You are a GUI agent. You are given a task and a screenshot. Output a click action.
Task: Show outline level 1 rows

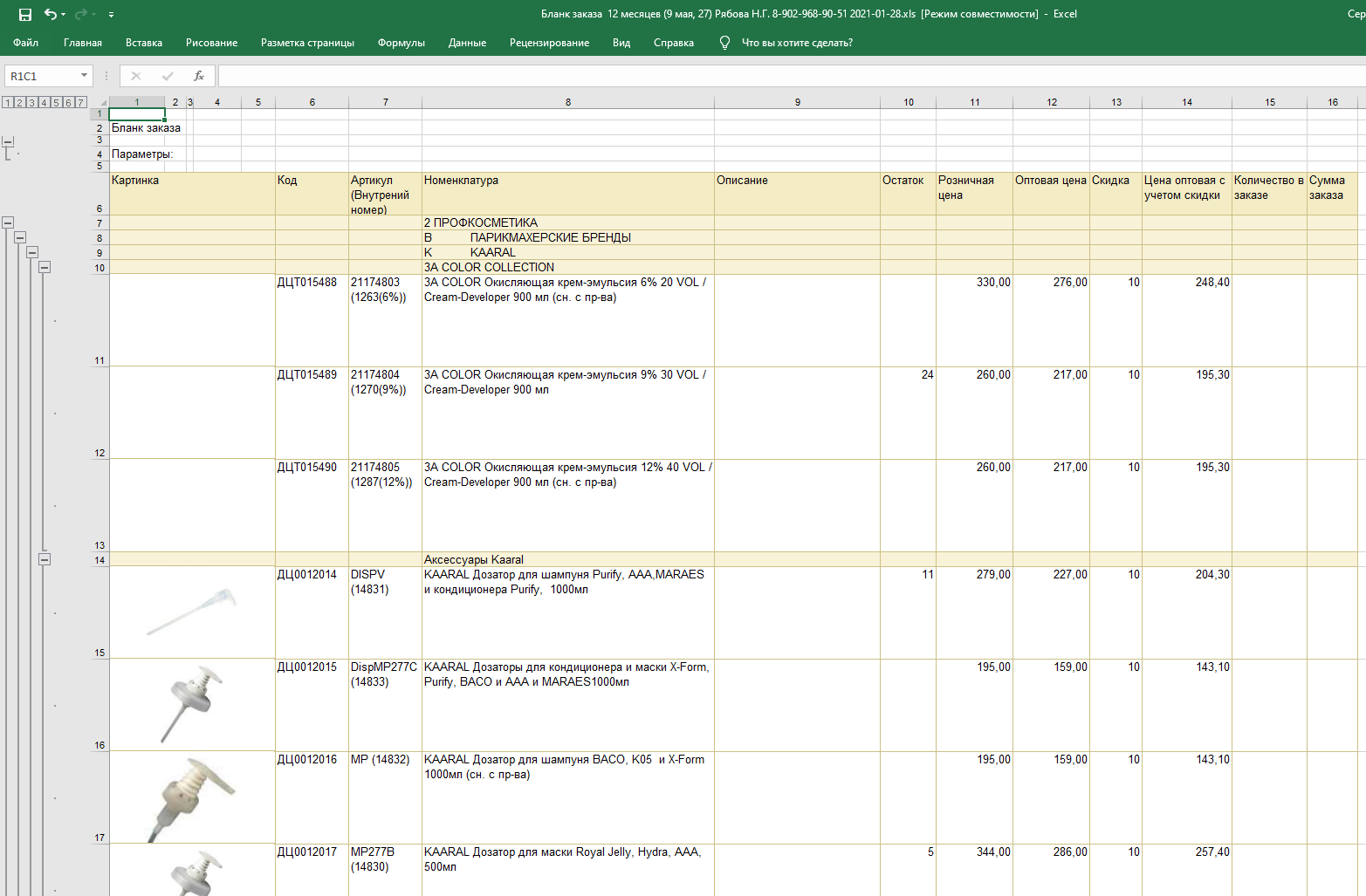[x=8, y=103]
